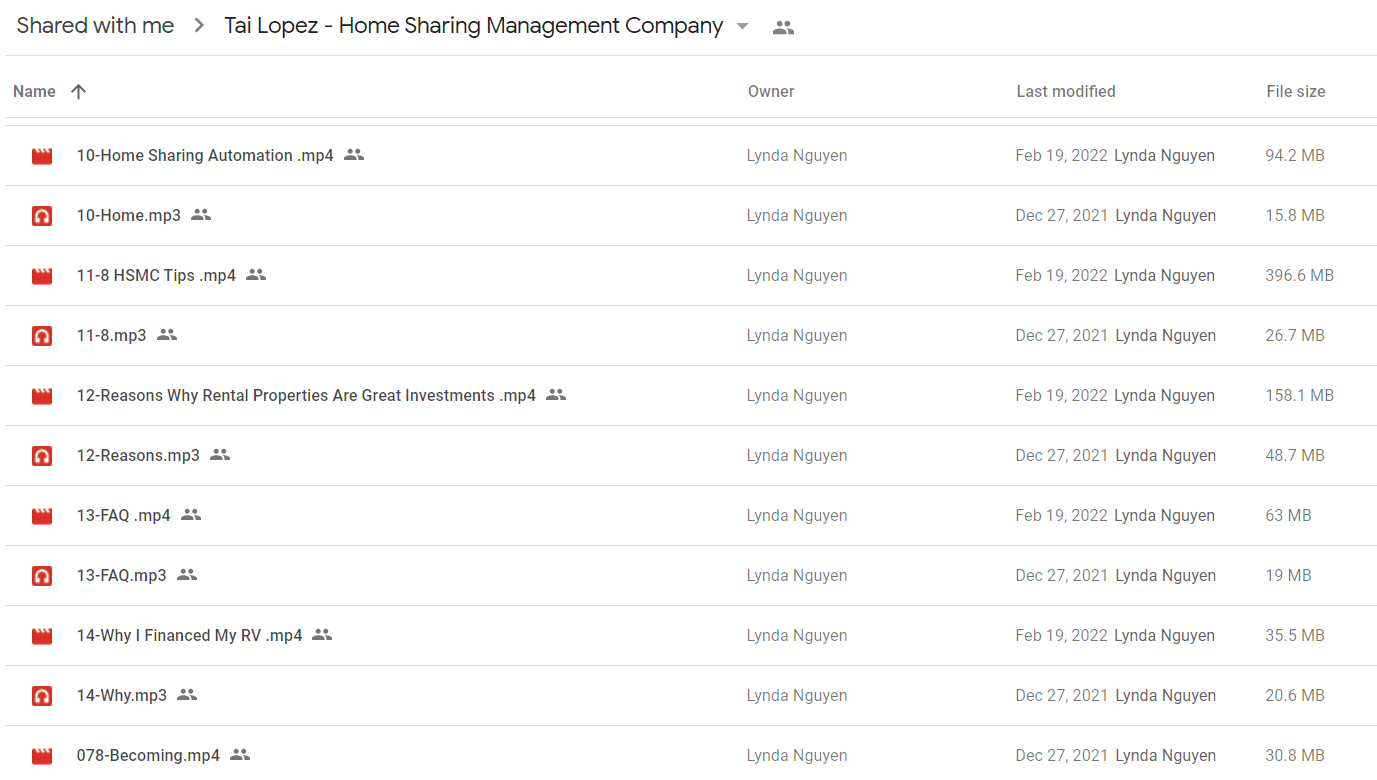Click the shared-people icon beside the folder title
The image size is (1377, 780).
784,28
